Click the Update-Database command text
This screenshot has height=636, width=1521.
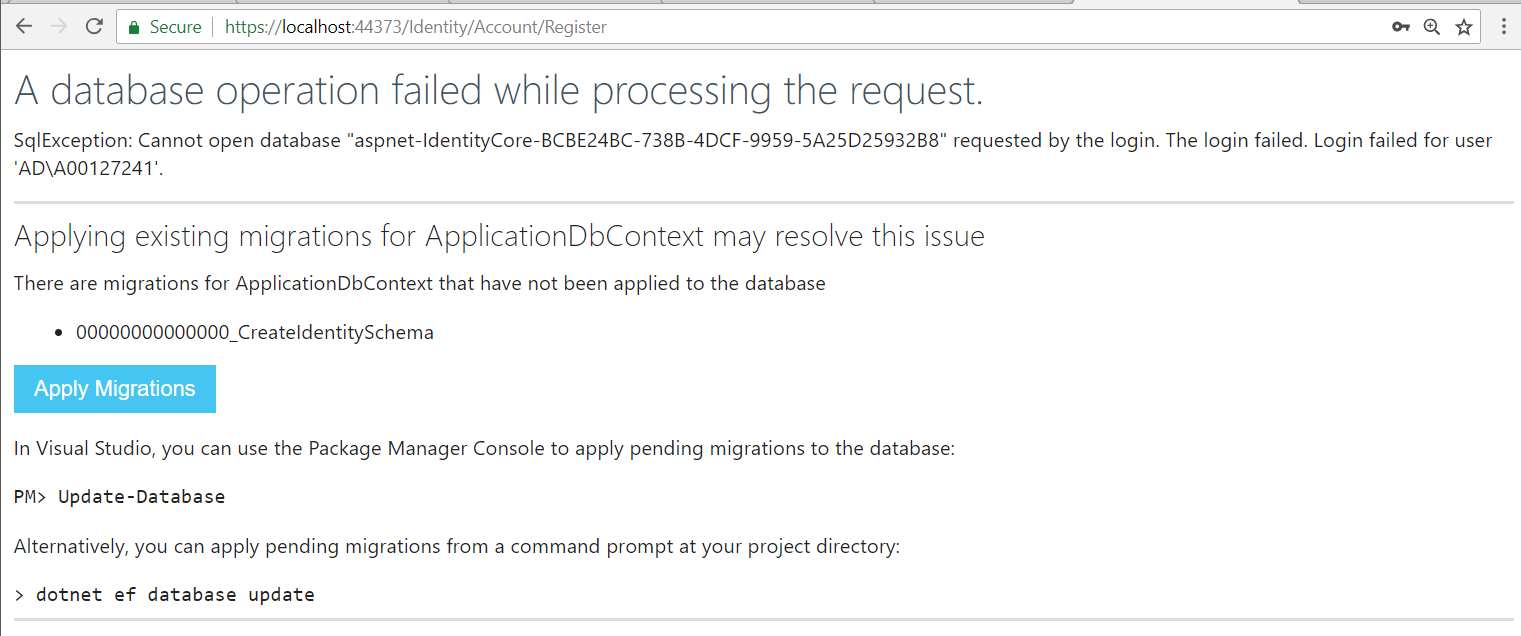(x=142, y=497)
